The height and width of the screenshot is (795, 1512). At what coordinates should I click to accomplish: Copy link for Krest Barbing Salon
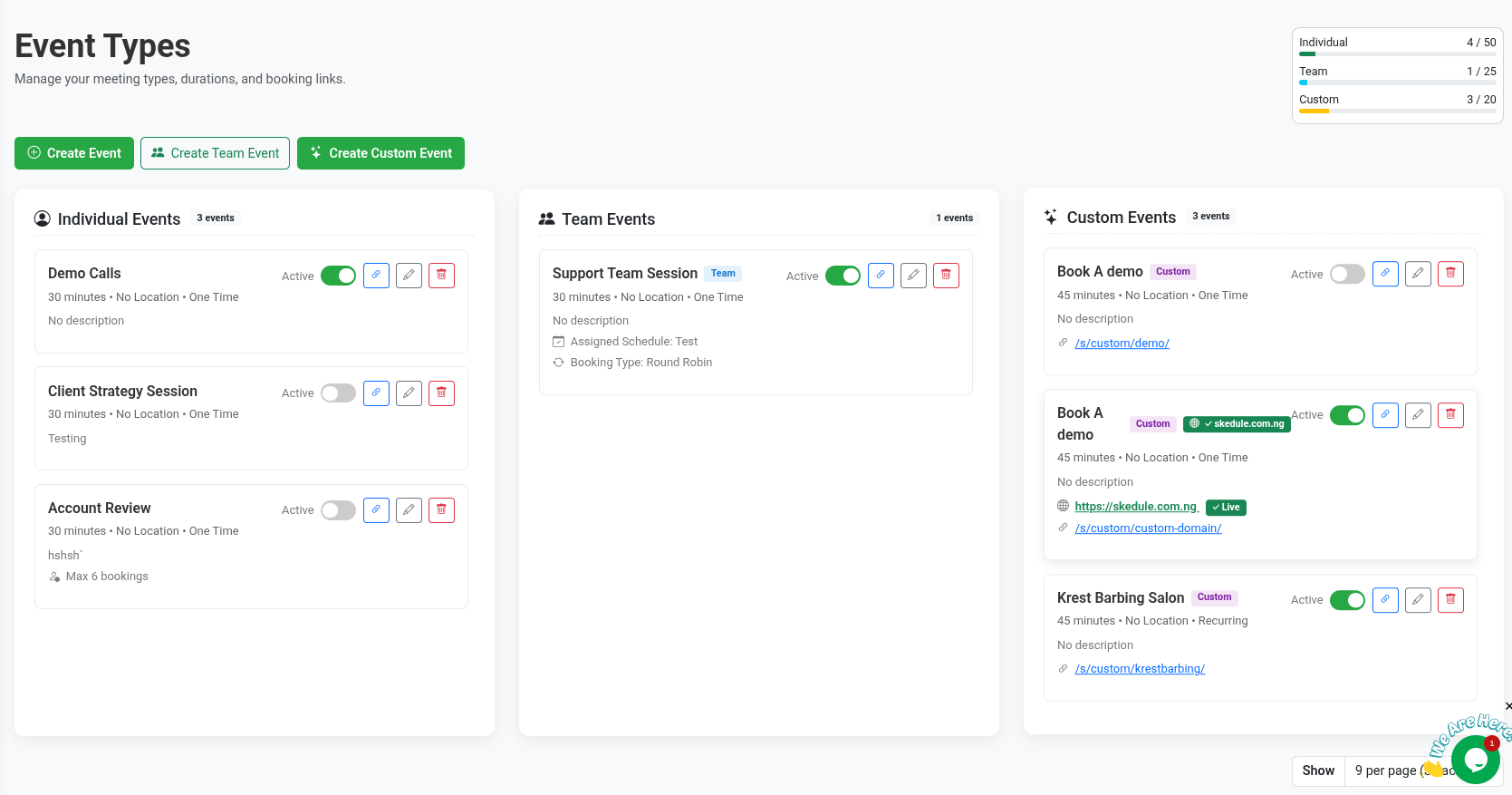tap(1385, 600)
